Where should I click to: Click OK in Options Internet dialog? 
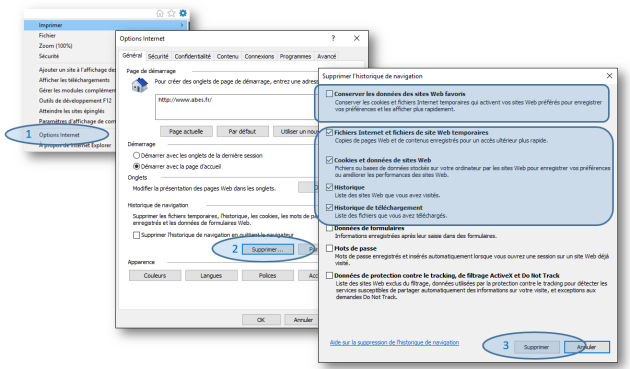coord(261,320)
